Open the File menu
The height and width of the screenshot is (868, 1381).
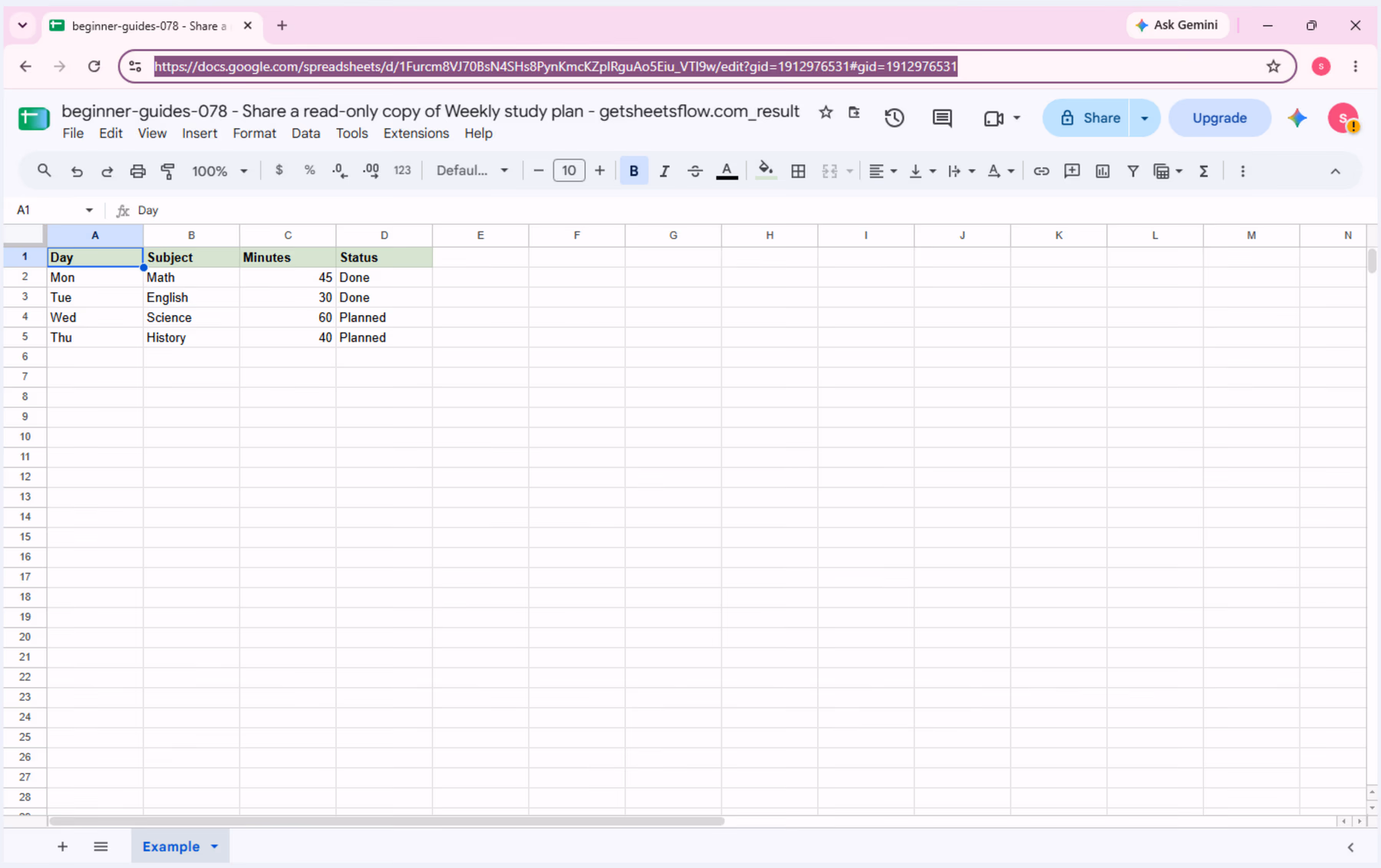pyautogui.click(x=73, y=133)
